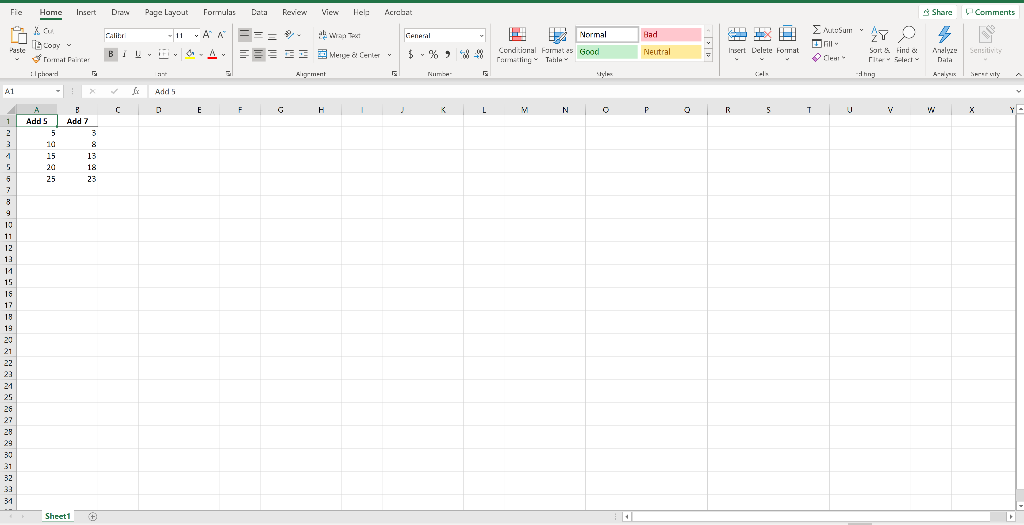Switch to the Insert tab
Viewport: 1024px width, 525px height.
click(x=86, y=12)
